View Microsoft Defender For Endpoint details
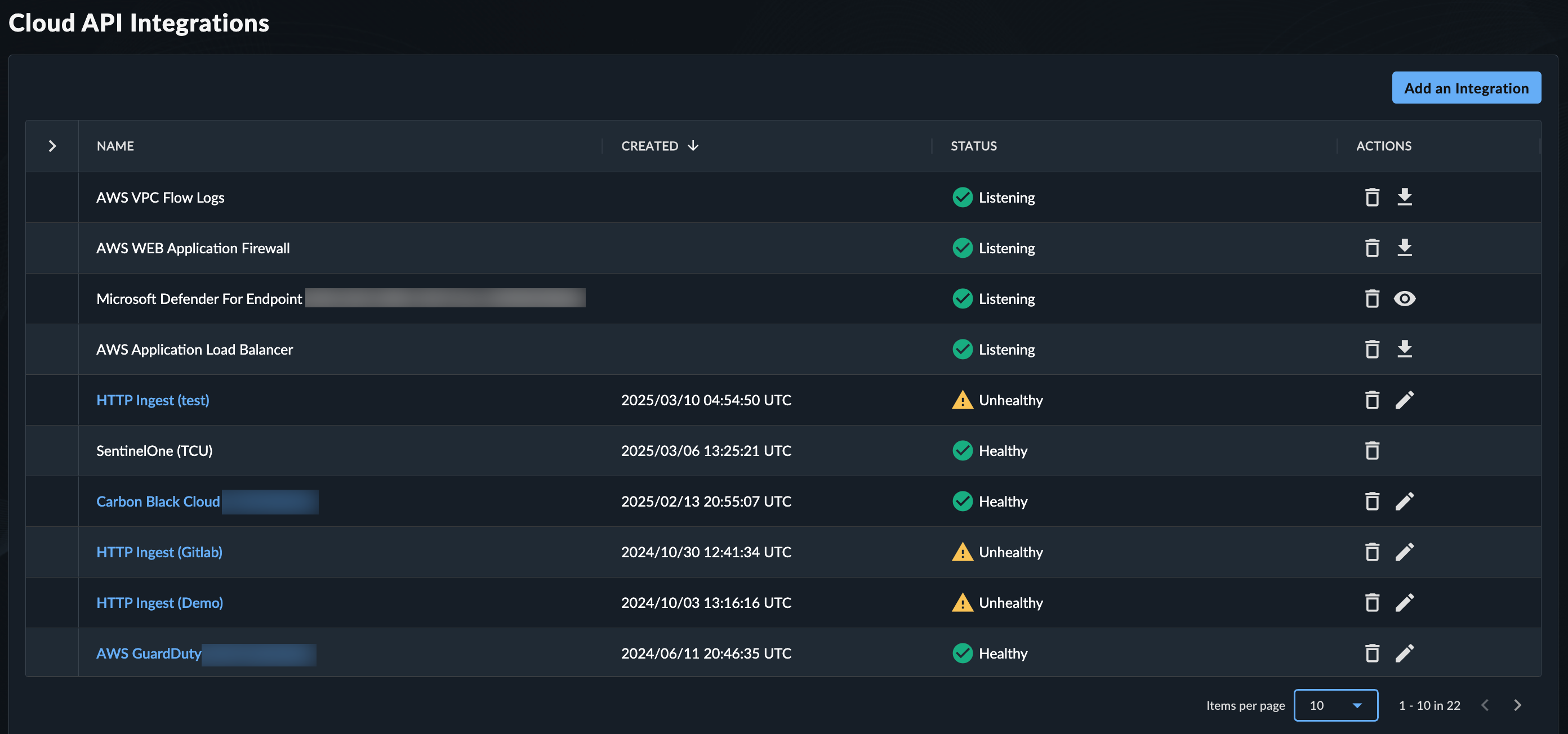 [x=1404, y=298]
